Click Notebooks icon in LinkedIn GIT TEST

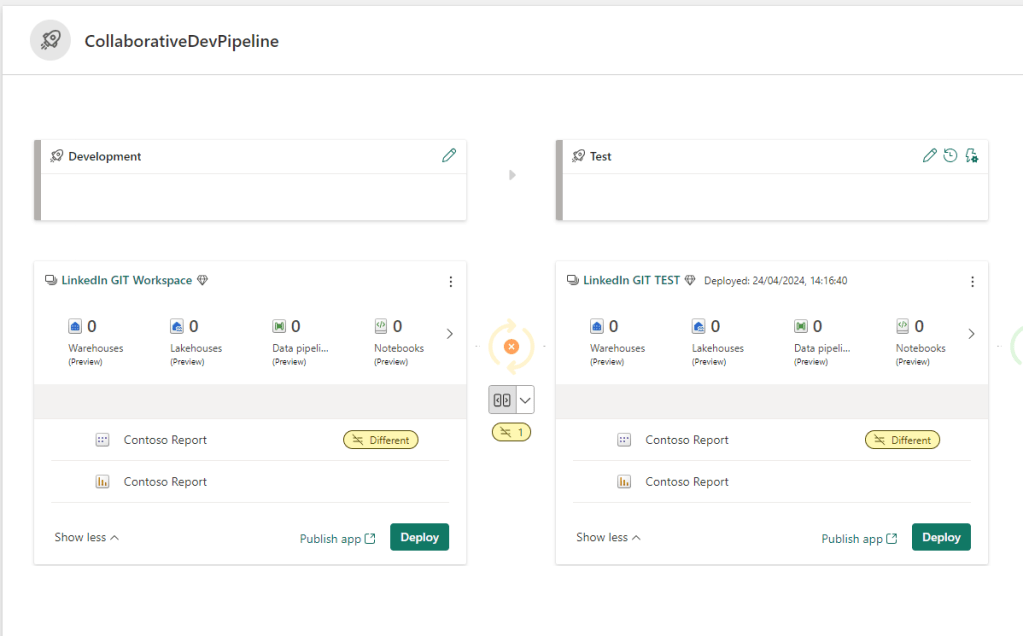(902, 326)
